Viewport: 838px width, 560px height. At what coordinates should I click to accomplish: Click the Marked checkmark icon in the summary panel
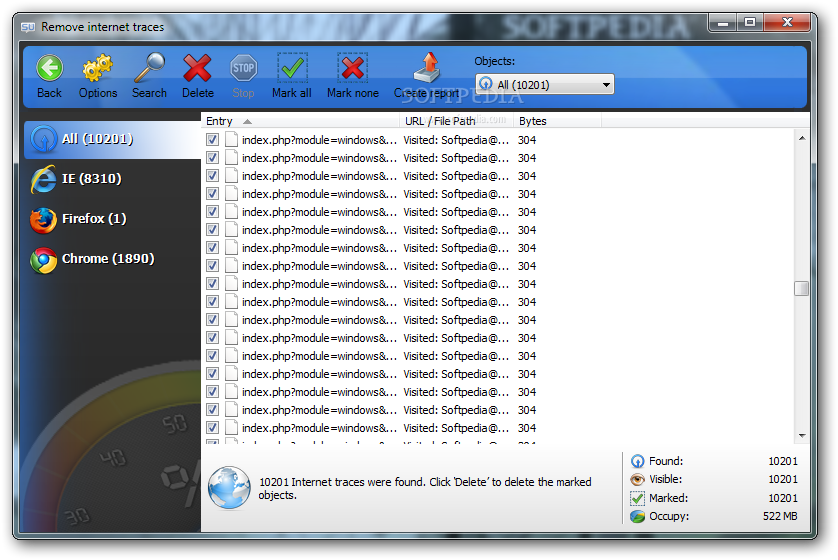coord(637,498)
